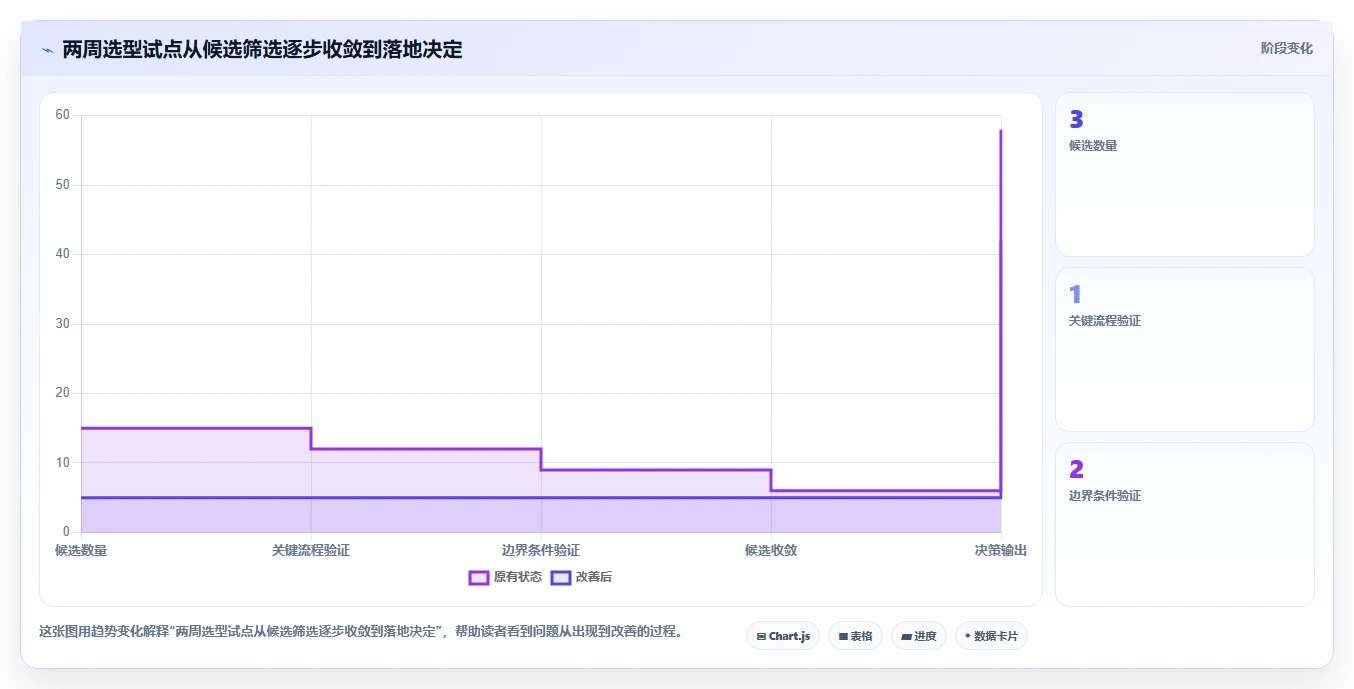Click the 候选数量 x-axis label
The image size is (1354, 689).
81,550
